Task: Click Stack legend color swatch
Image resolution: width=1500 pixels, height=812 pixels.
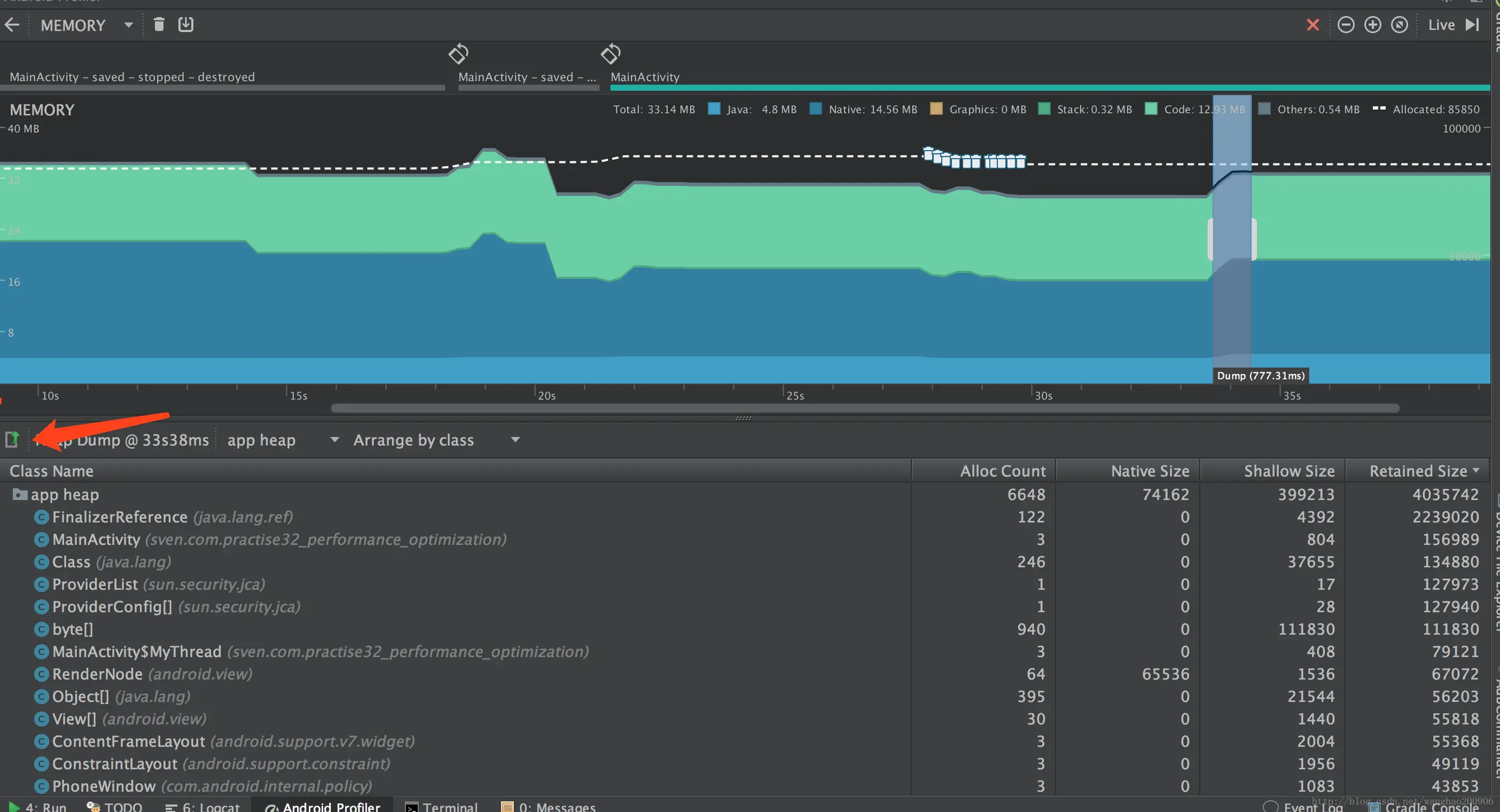Action: coord(1044,109)
